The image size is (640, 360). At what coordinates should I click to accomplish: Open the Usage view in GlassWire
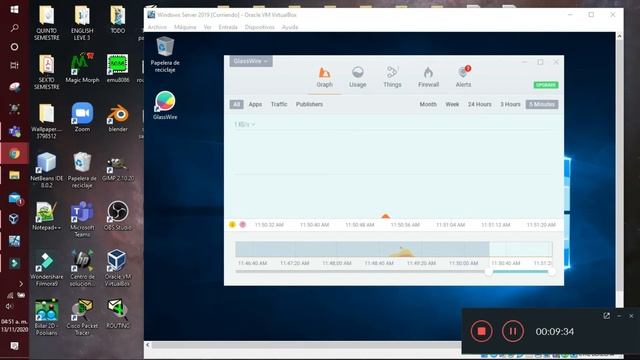pos(358,77)
